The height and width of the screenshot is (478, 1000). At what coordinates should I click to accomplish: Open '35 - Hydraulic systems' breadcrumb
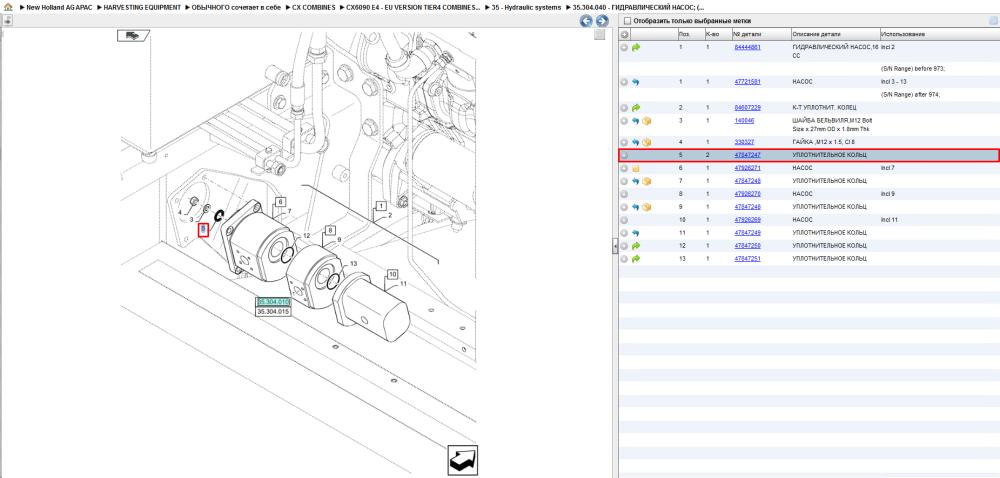pyautogui.click(x=527, y=8)
